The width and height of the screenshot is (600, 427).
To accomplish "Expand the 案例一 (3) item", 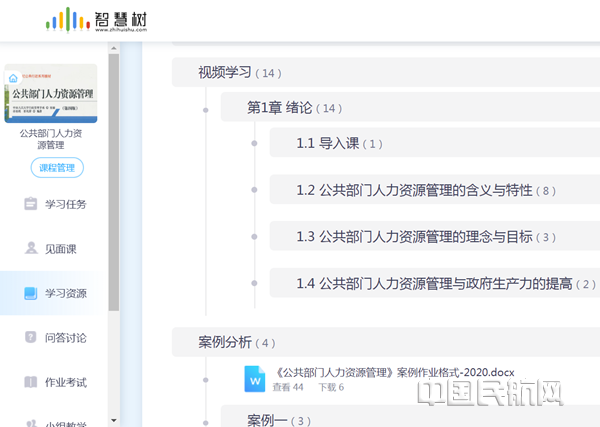I will pos(410,416).
